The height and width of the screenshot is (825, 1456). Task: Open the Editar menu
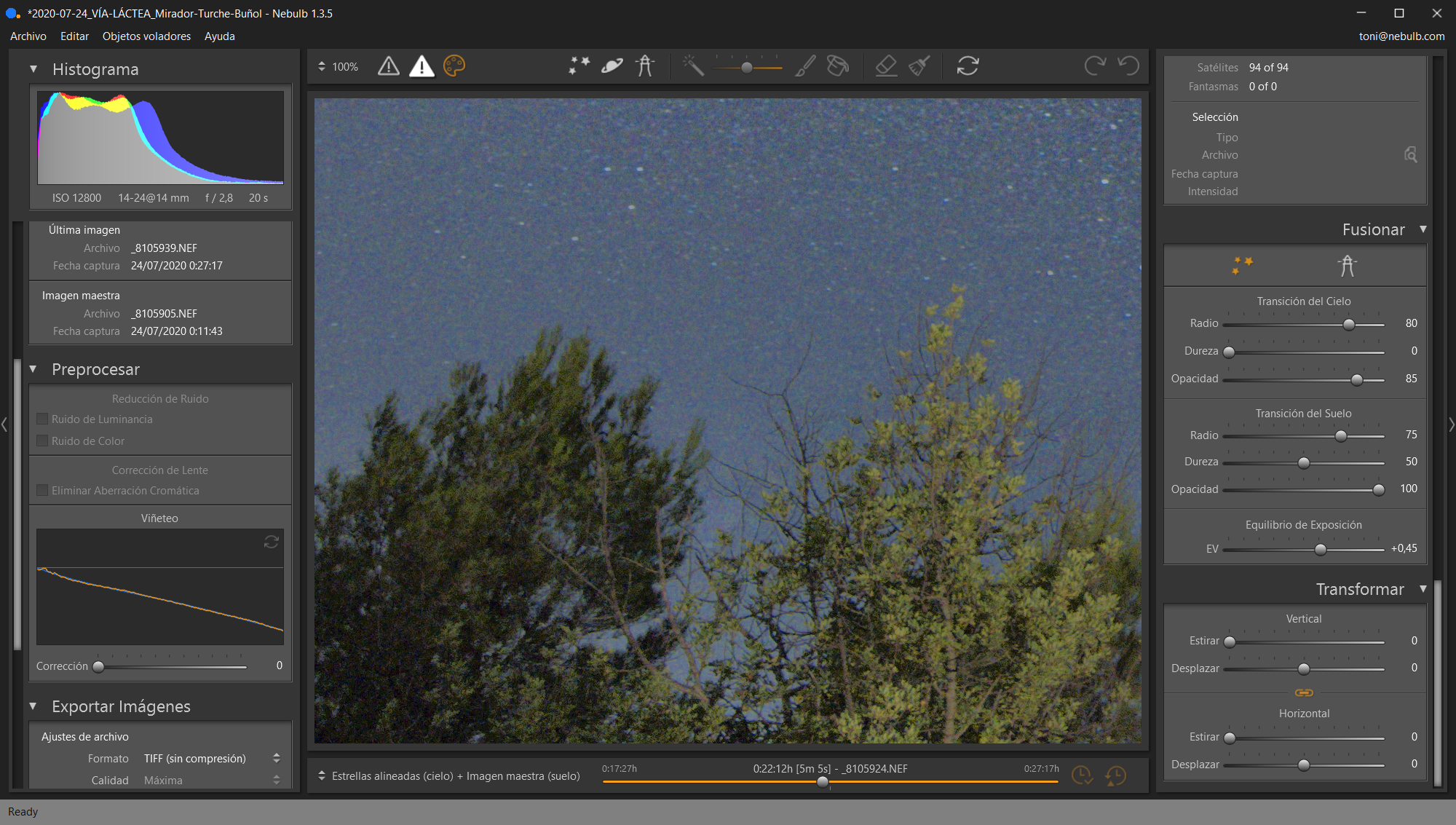[x=74, y=36]
